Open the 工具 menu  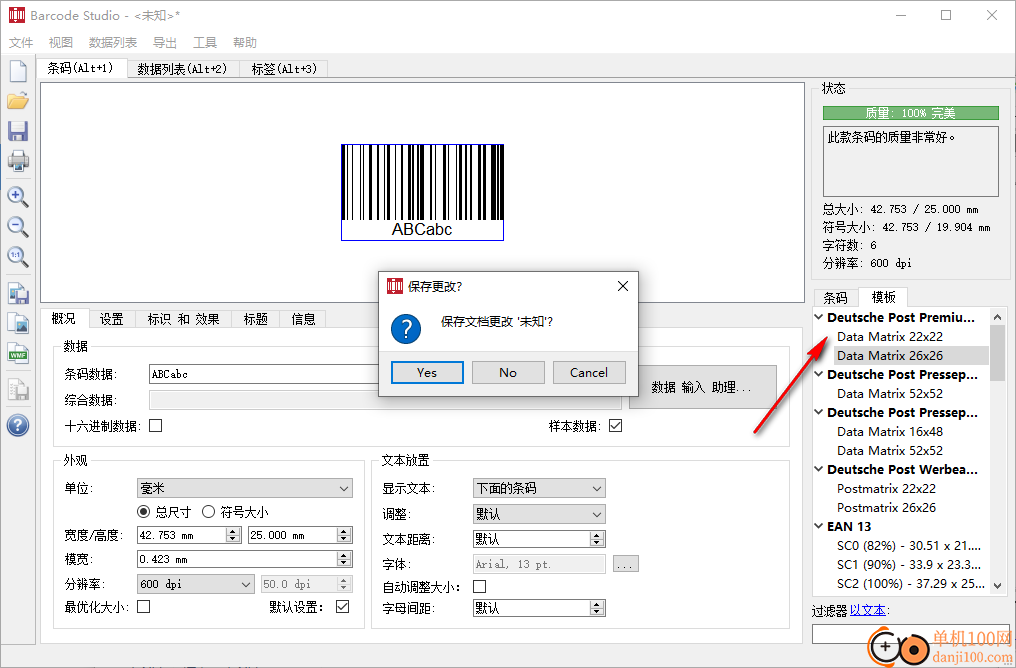[x=205, y=43]
